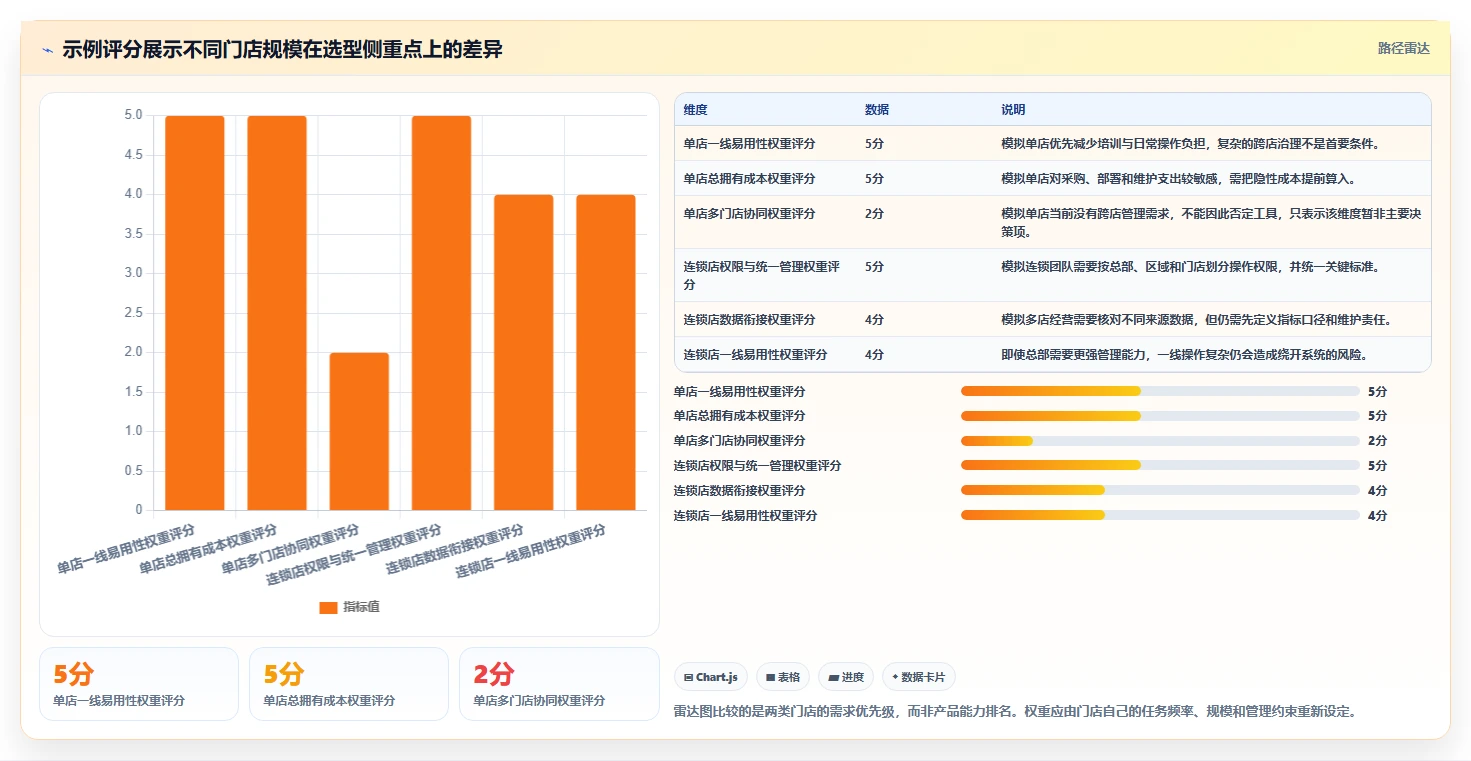Viewport: 1471px width, 761px height.
Task: Click description starting 即使总部需要更强管理能力
Action: click(1184, 354)
